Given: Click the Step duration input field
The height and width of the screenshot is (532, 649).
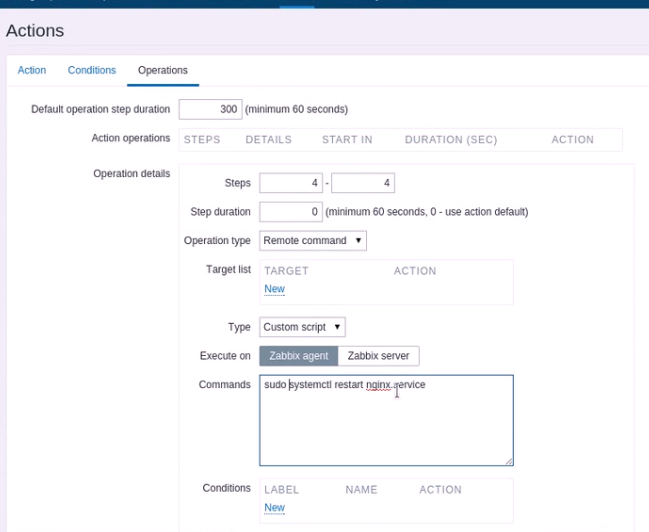Looking at the screenshot, I should click(x=291, y=212).
